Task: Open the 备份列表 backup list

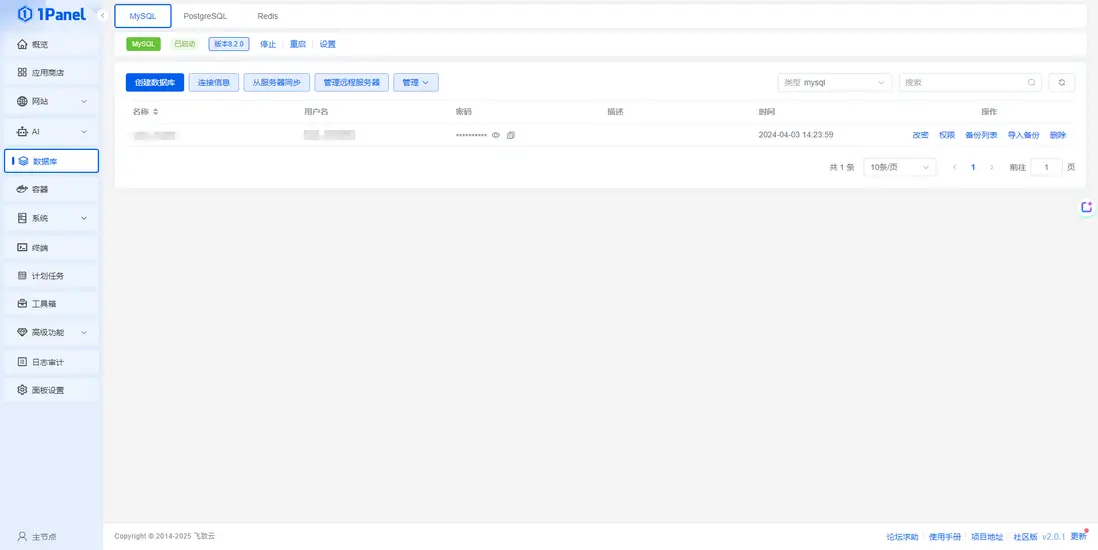Action: 981,135
